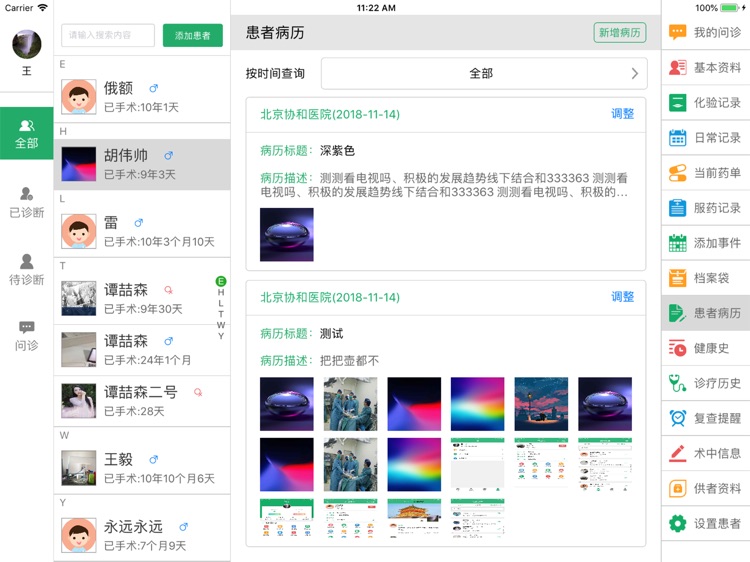The height and width of the screenshot is (562, 750).
Task: Open 供者资料 orange icon
Action: (x=677, y=488)
